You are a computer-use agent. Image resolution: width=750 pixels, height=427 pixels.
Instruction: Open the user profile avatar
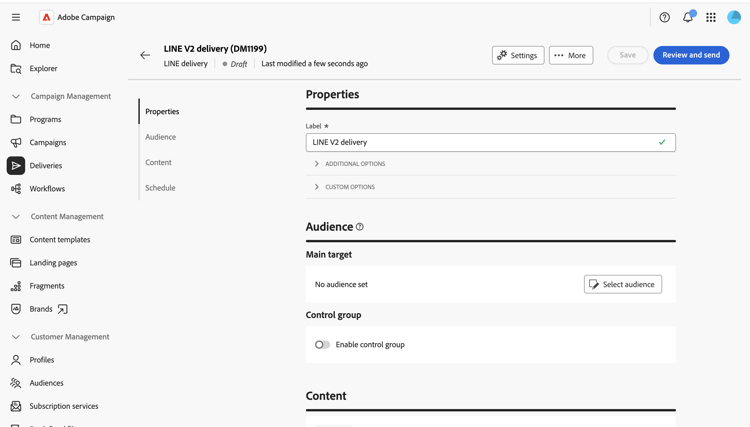734,17
